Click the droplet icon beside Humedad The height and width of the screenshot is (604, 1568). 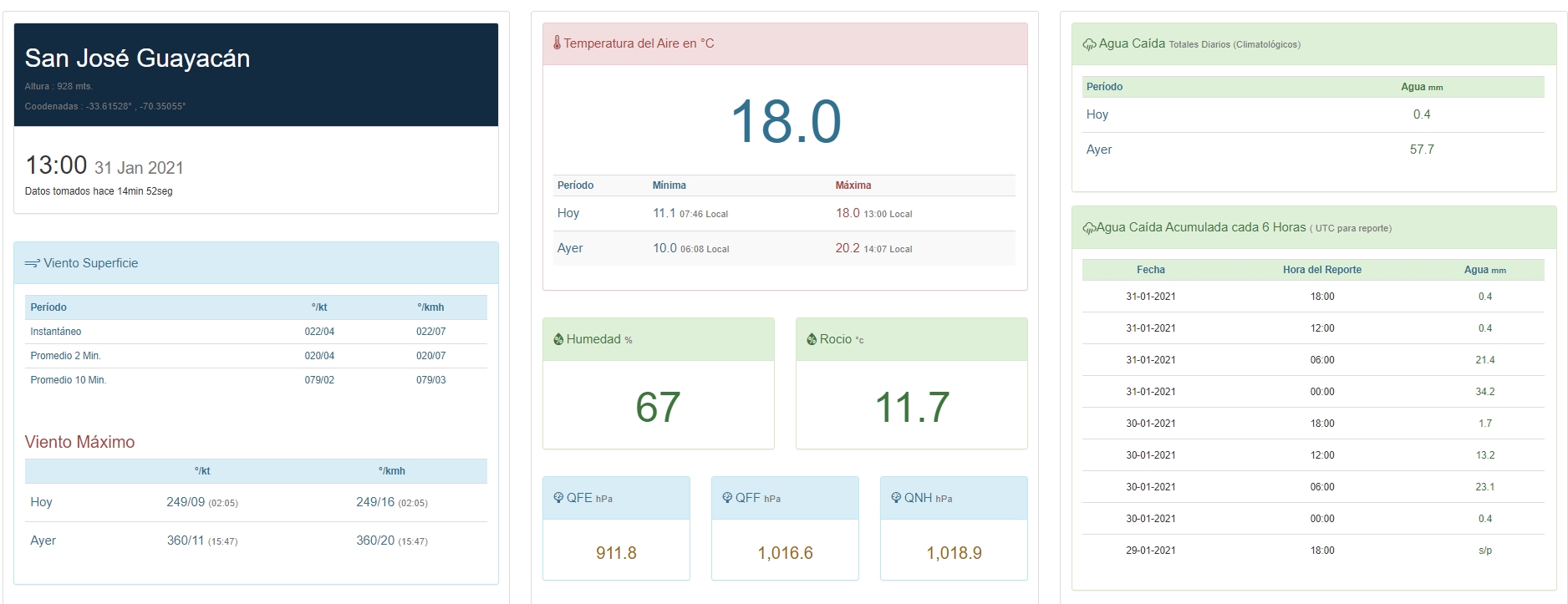(x=558, y=339)
